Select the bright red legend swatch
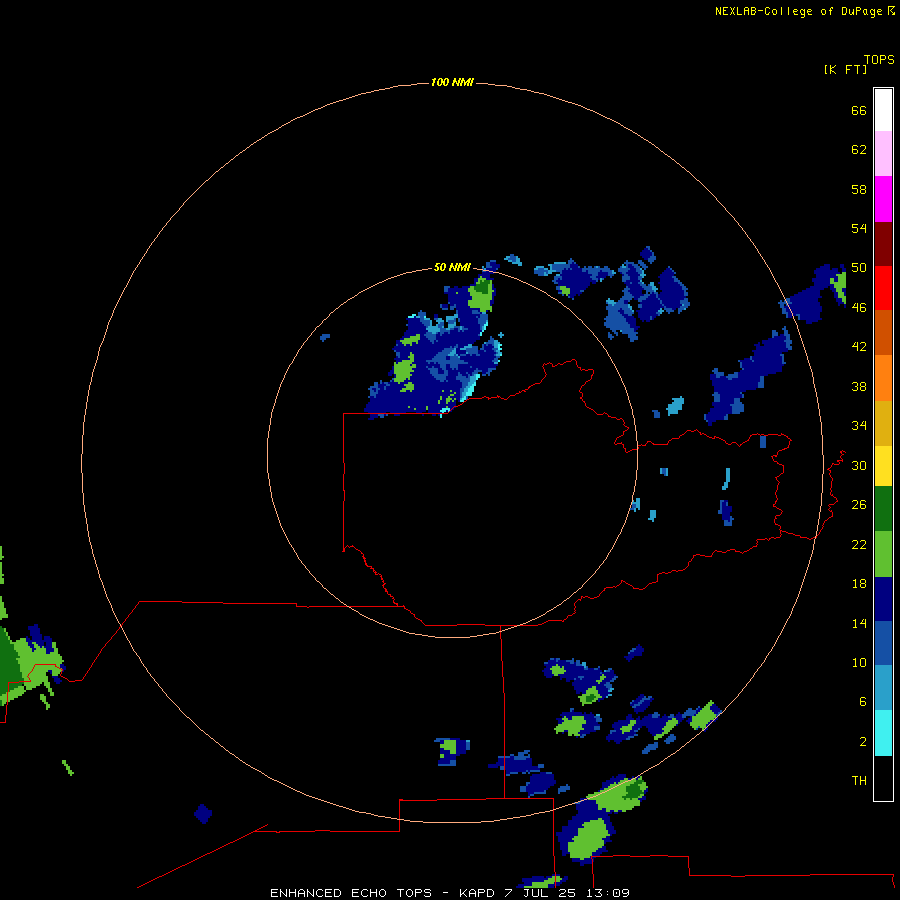 pyautogui.click(x=883, y=288)
